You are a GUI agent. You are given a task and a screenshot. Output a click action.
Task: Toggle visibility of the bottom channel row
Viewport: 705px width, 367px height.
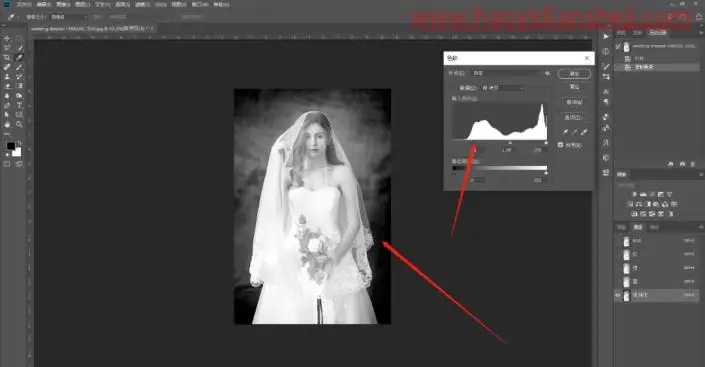[618, 295]
